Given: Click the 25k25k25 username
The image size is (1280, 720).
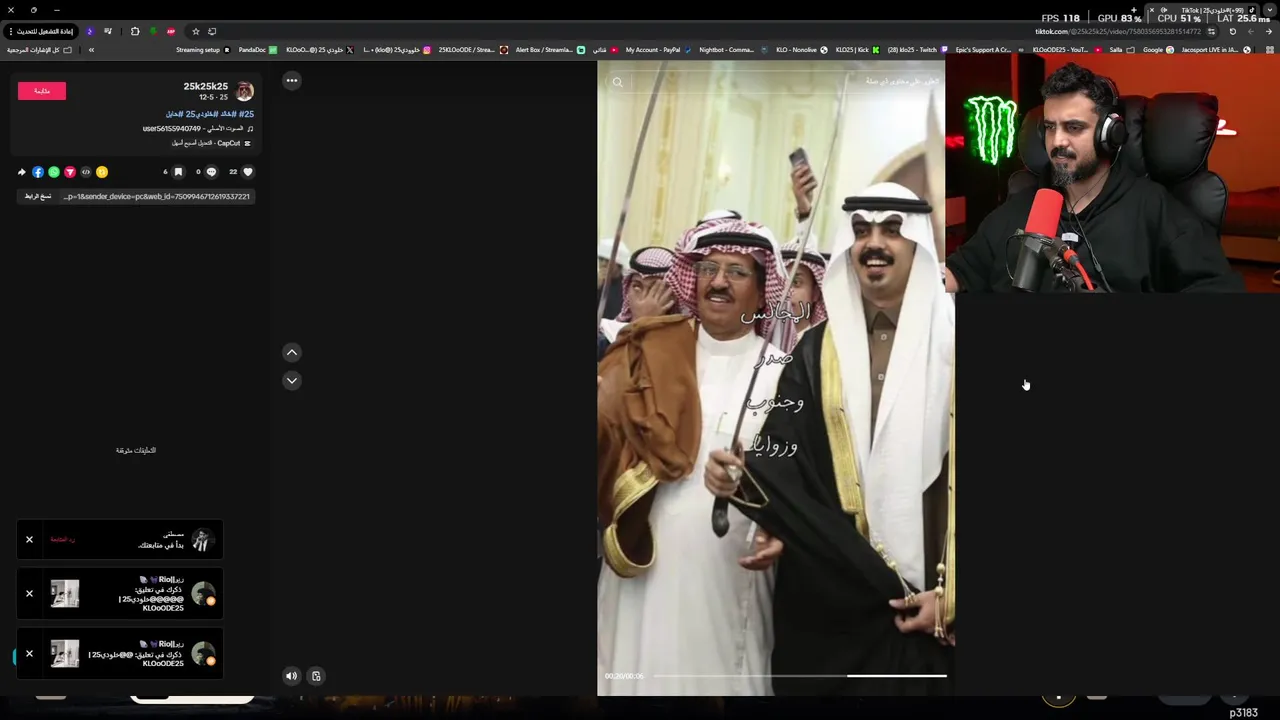Looking at the screenshot, I should [206, 87].
